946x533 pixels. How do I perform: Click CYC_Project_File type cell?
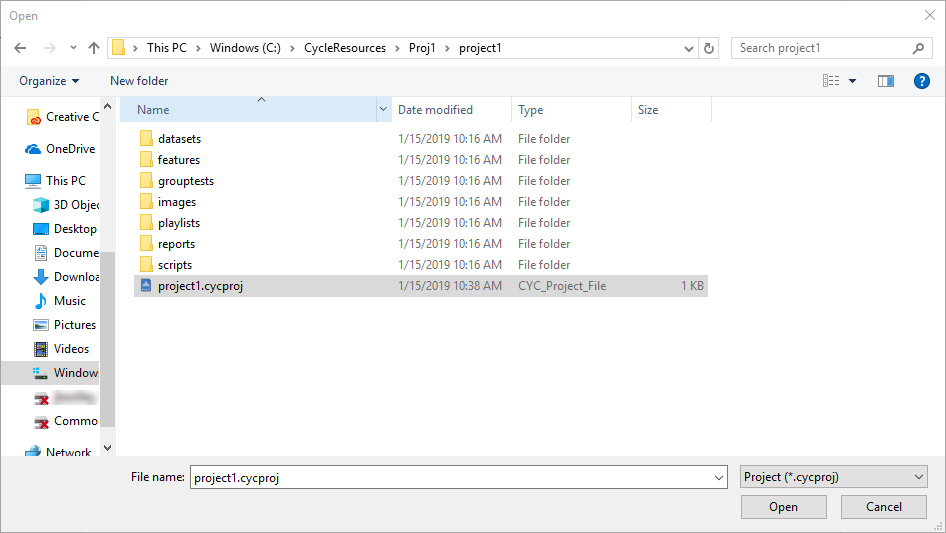pyautogui.click(x=562, y=286)
